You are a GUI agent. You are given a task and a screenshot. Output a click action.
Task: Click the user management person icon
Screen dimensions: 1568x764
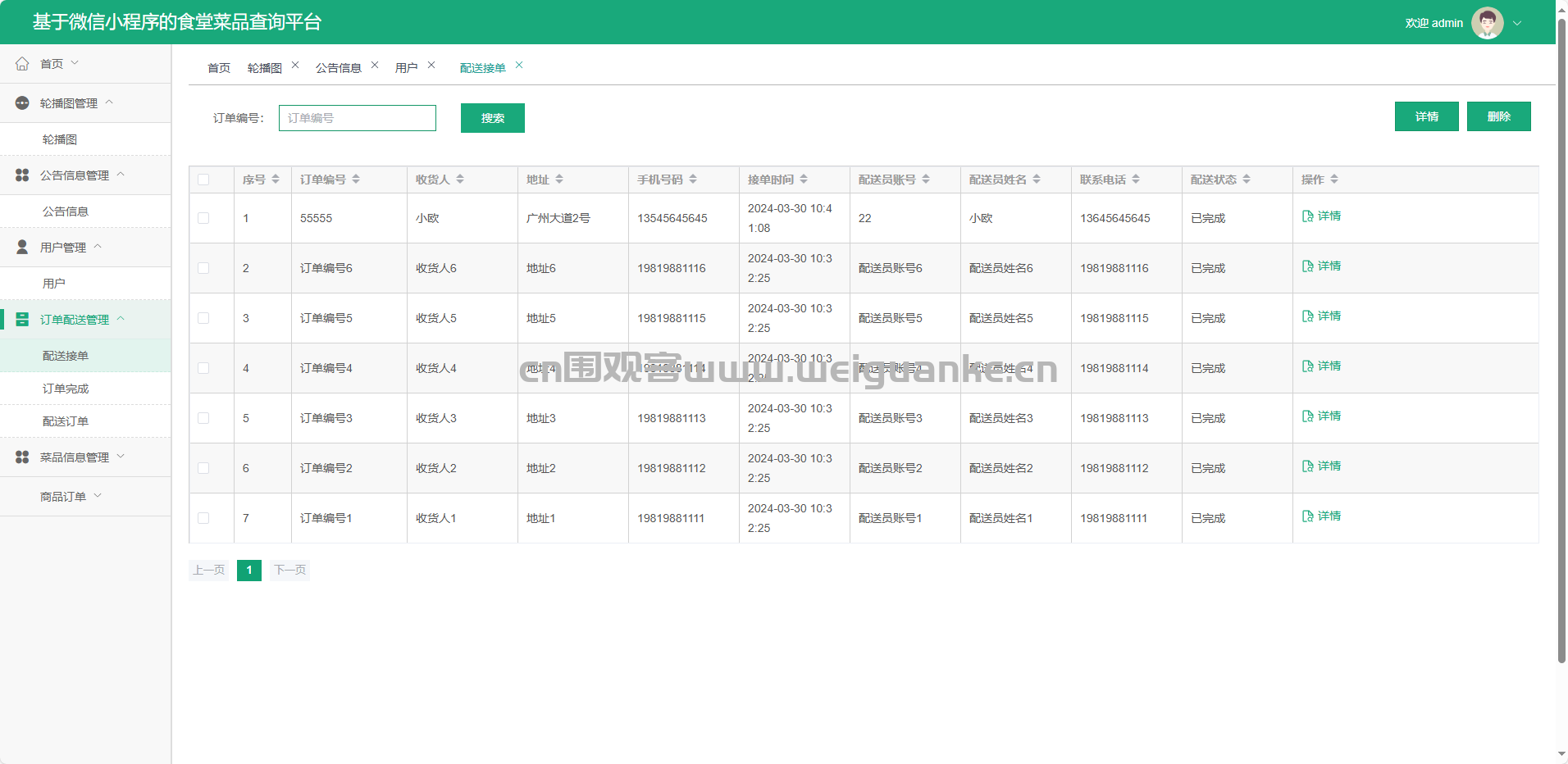[22, 248]
